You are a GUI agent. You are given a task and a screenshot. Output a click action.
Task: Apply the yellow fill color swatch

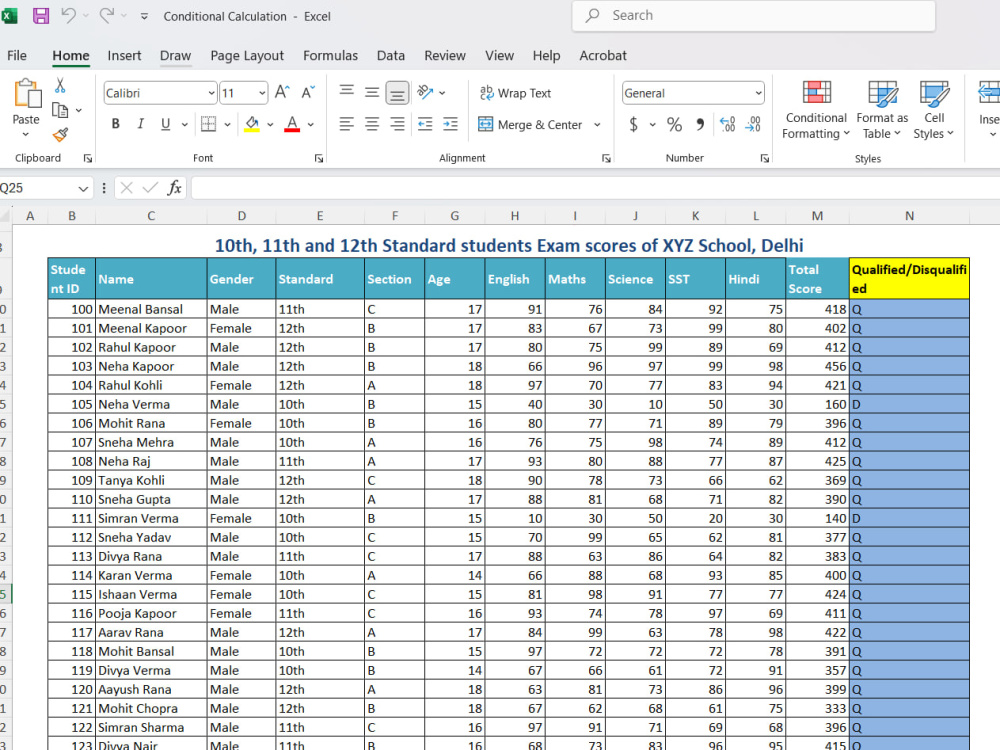click(x=252, y=124)
